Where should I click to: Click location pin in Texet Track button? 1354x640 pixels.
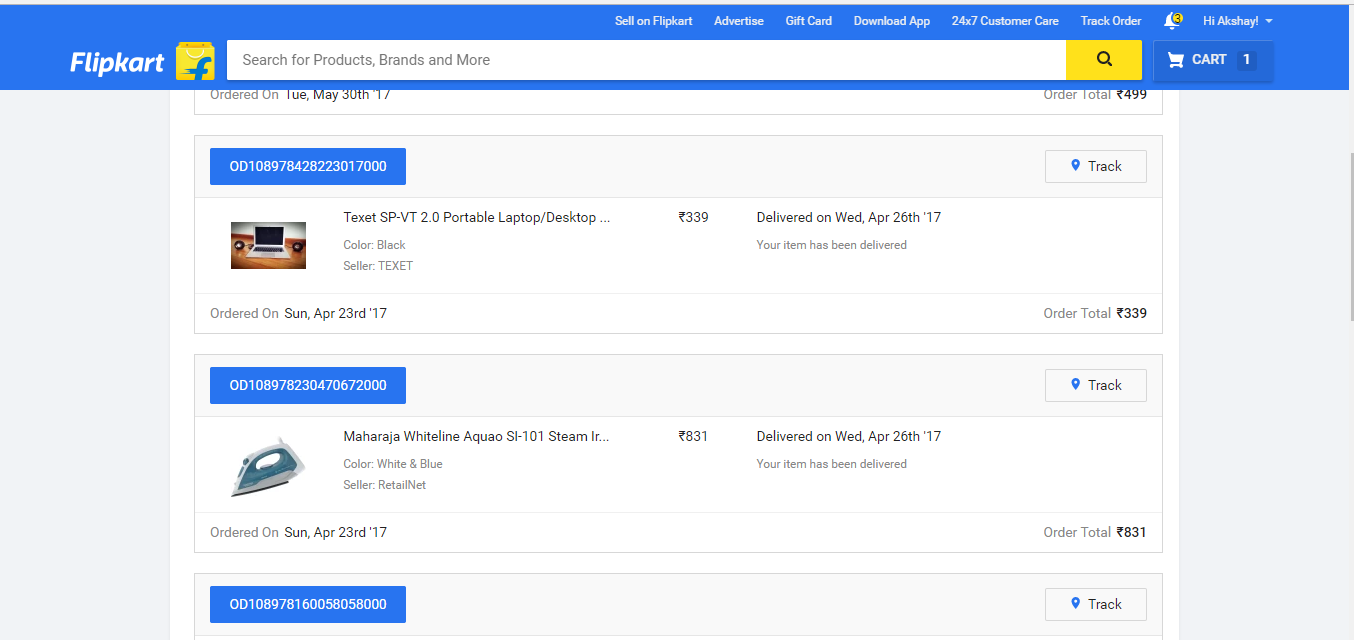[1075, 165]
